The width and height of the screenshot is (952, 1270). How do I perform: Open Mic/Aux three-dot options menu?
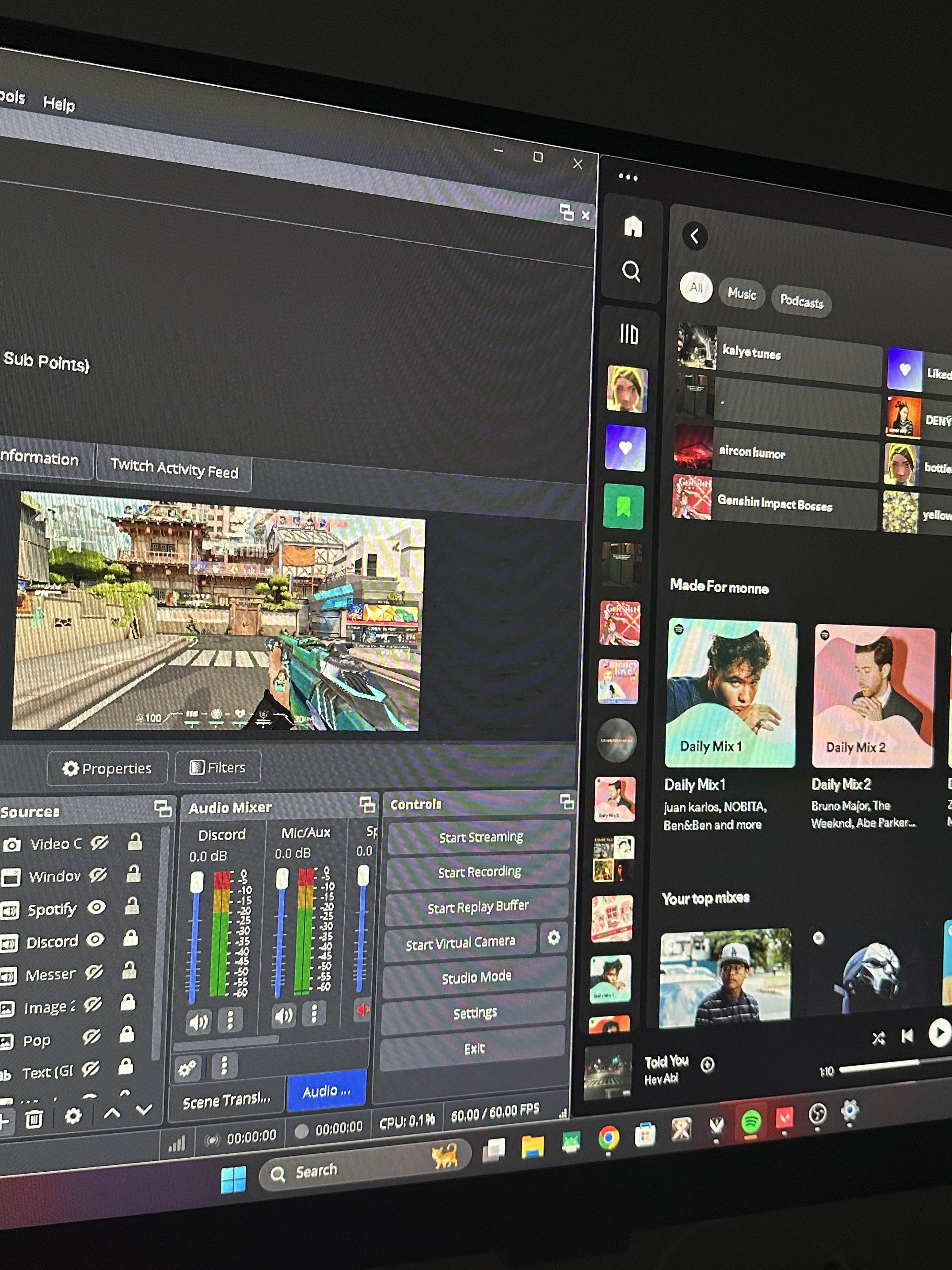click(x=314, y=1013)
